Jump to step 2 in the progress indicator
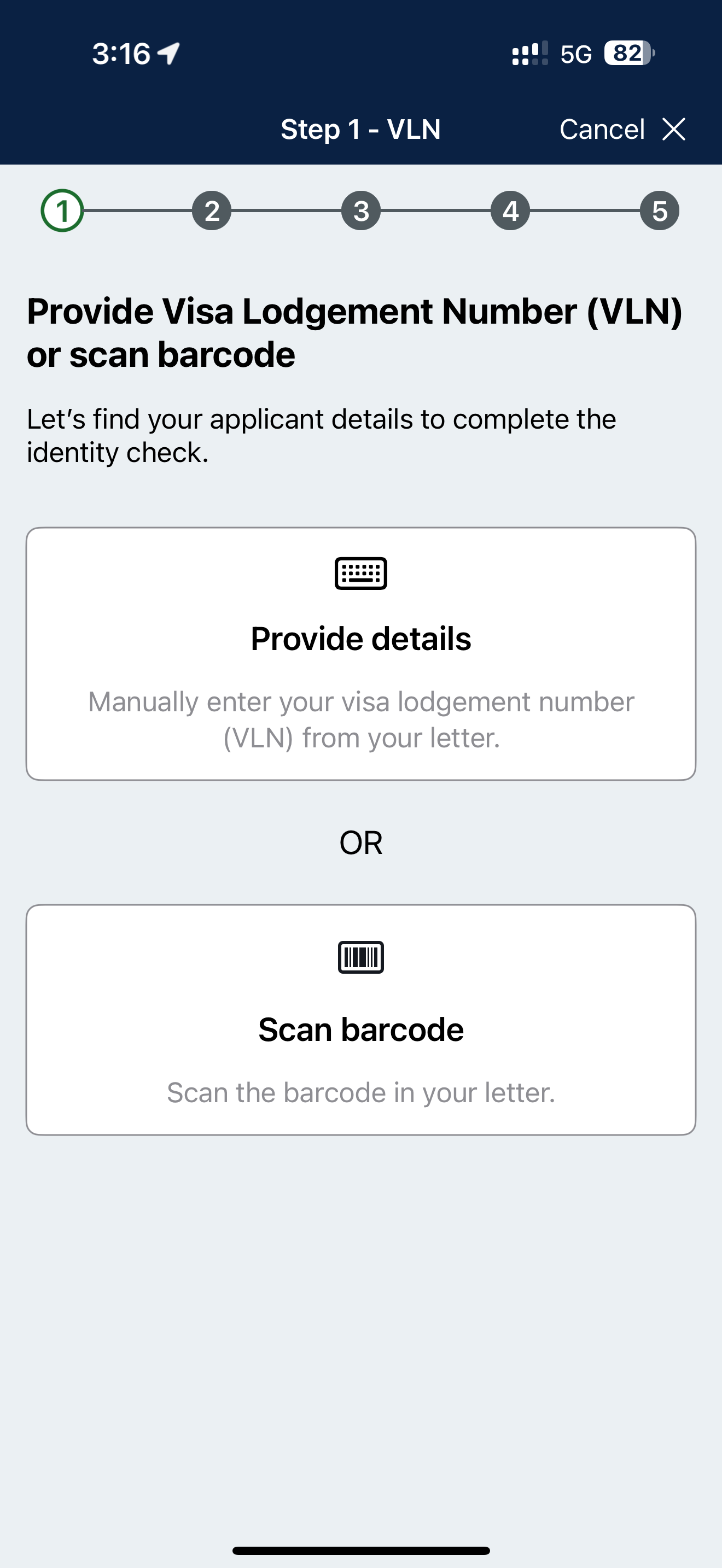Image resolution: width=722 pixels, height=1568 pixels. 211,210
